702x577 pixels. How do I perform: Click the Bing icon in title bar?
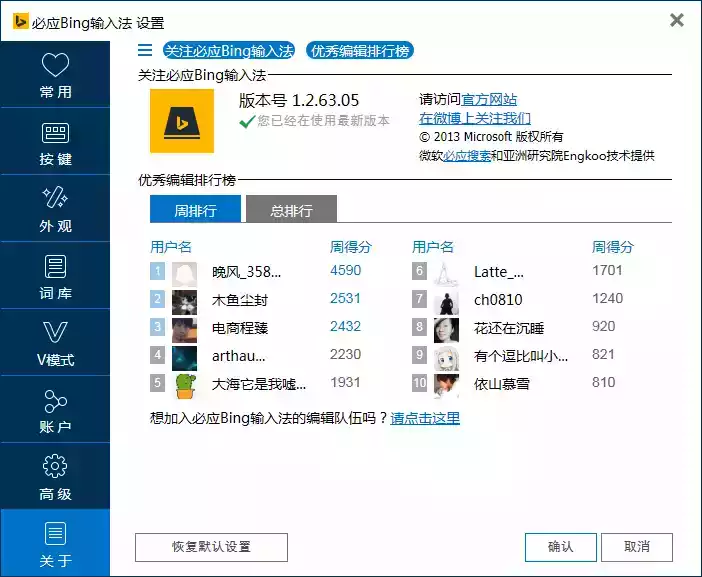click(x=20, y=21)
